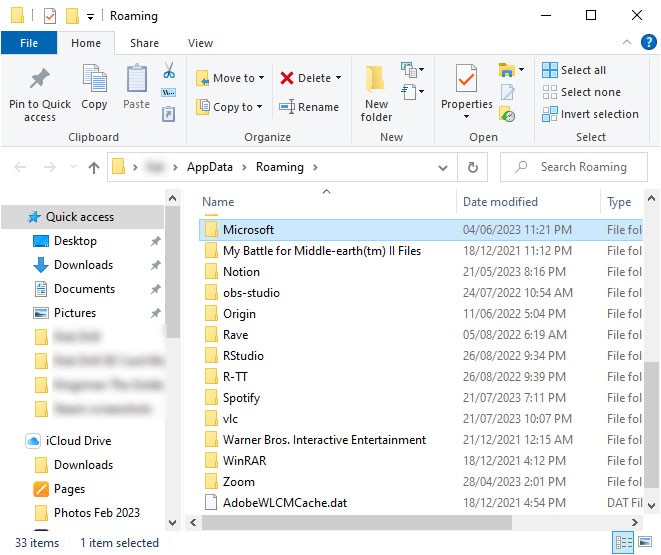
Task: Click the Properties icon in title bar
Action: pyautogui.click(x=50, y=16)
